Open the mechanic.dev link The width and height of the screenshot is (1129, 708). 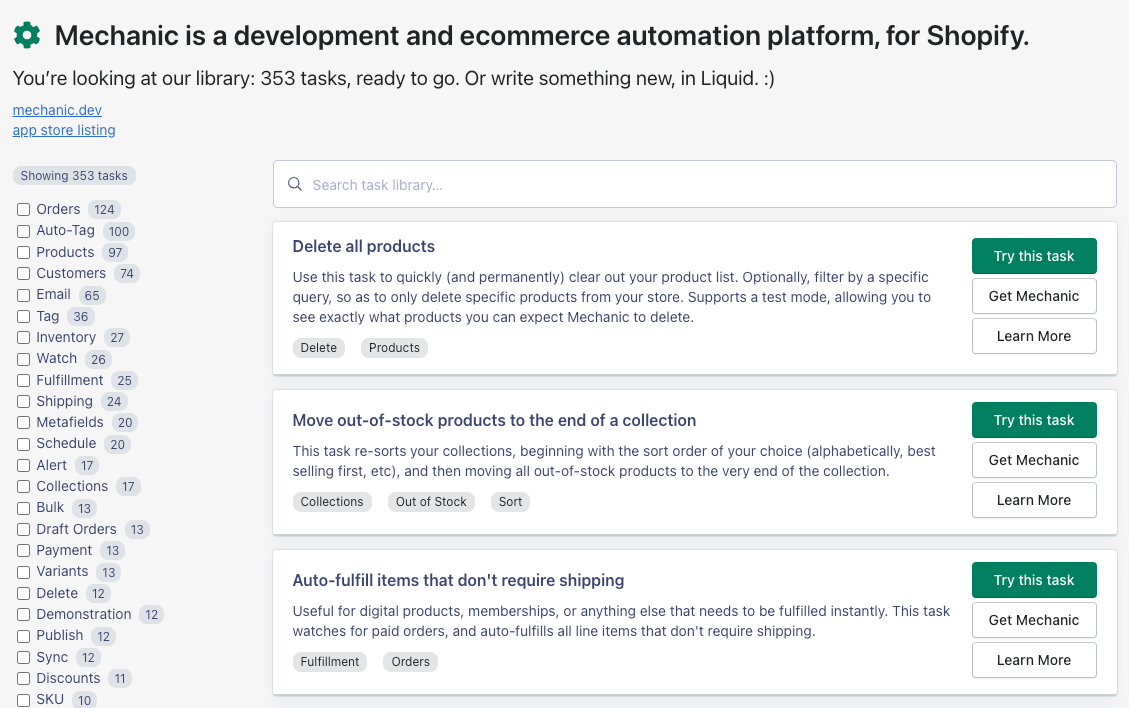tap(57, 110)
